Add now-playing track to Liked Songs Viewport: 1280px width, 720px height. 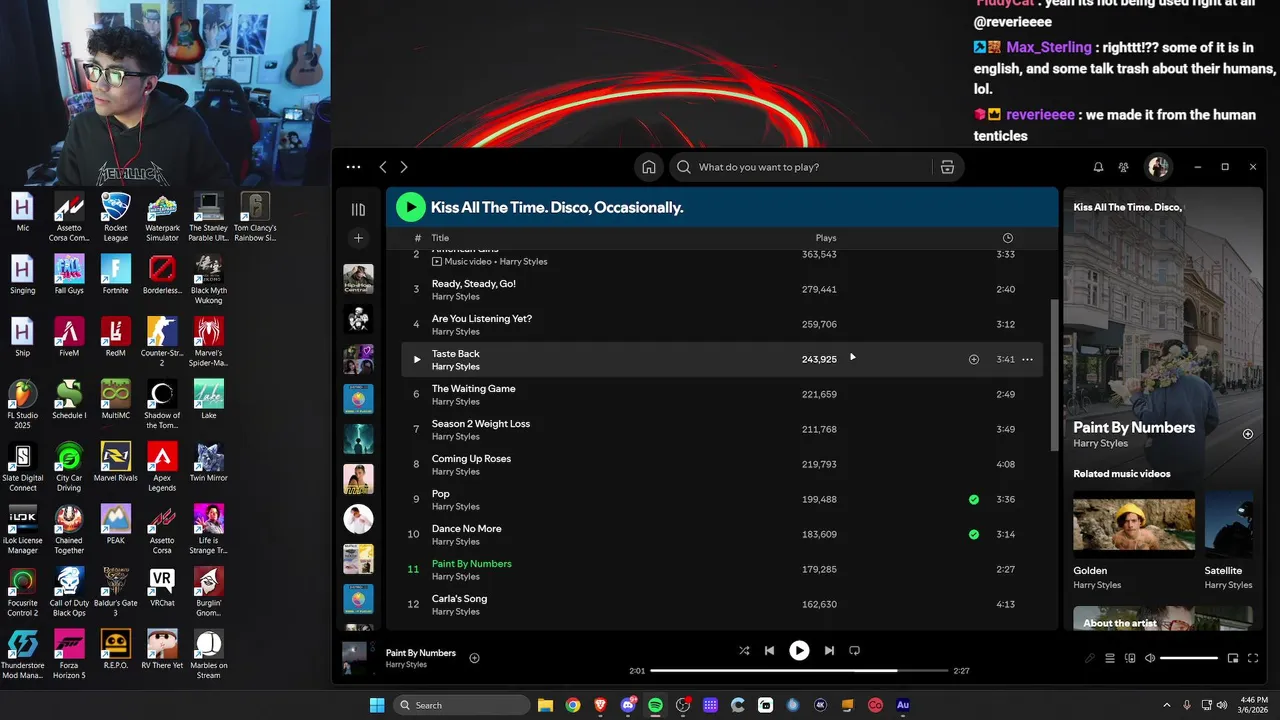[x=475, y=658]
